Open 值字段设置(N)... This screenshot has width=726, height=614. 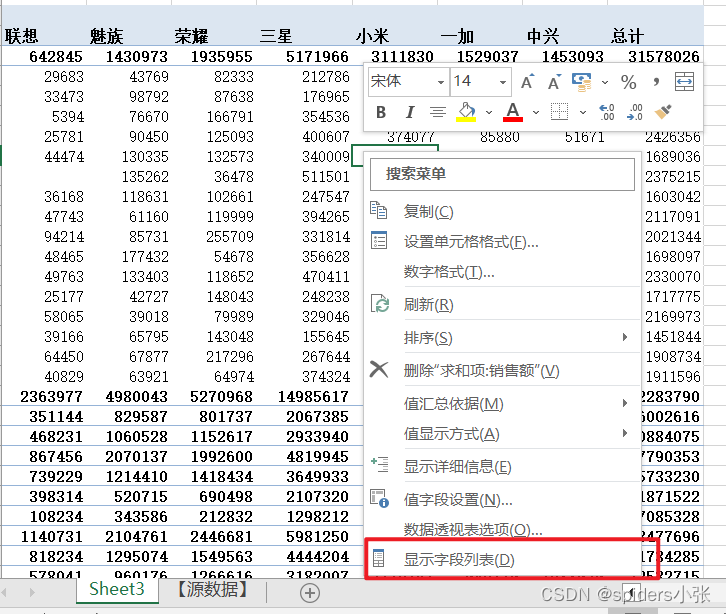(x=458, y=500)
